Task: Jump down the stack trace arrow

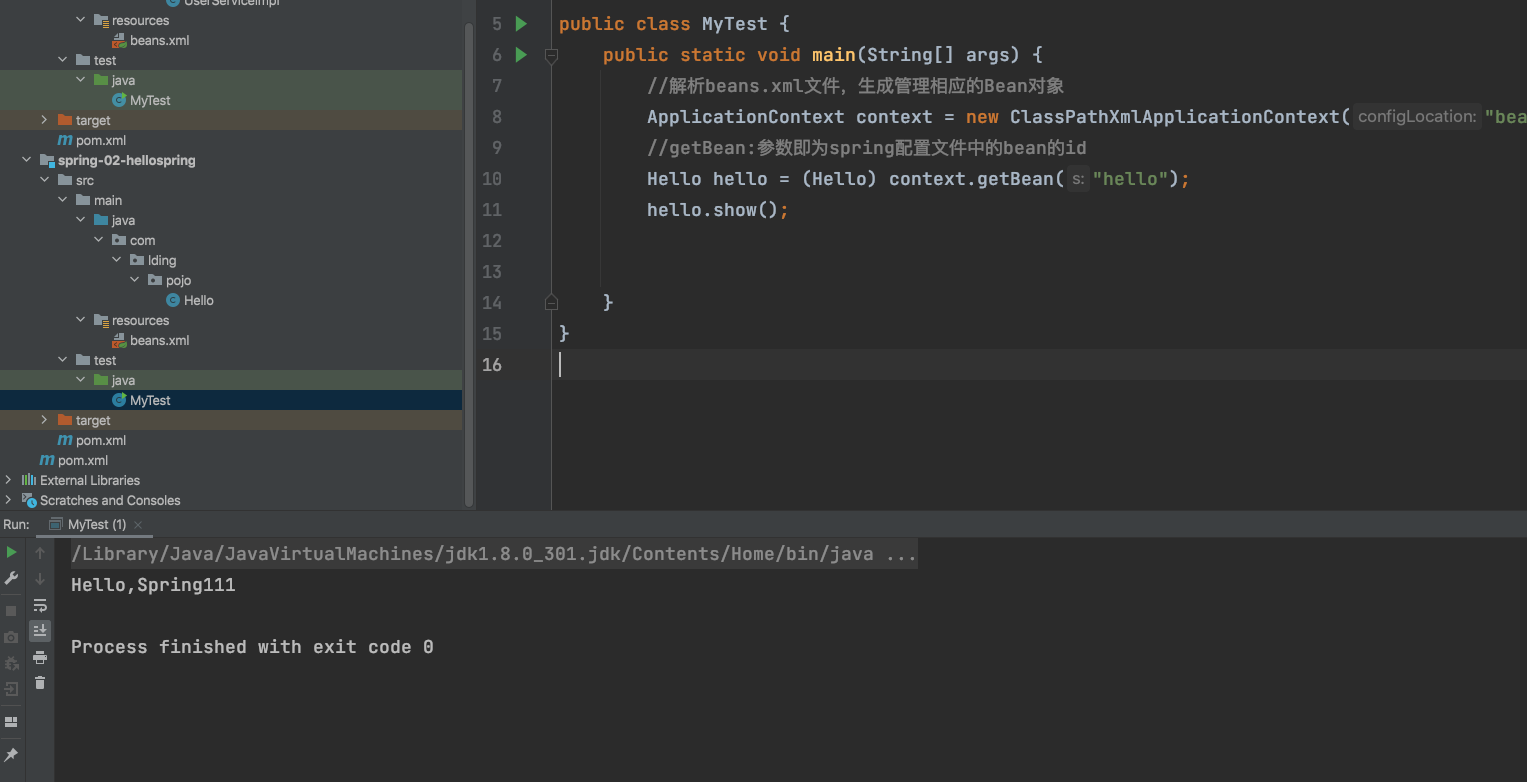Action: coord(40,578)
